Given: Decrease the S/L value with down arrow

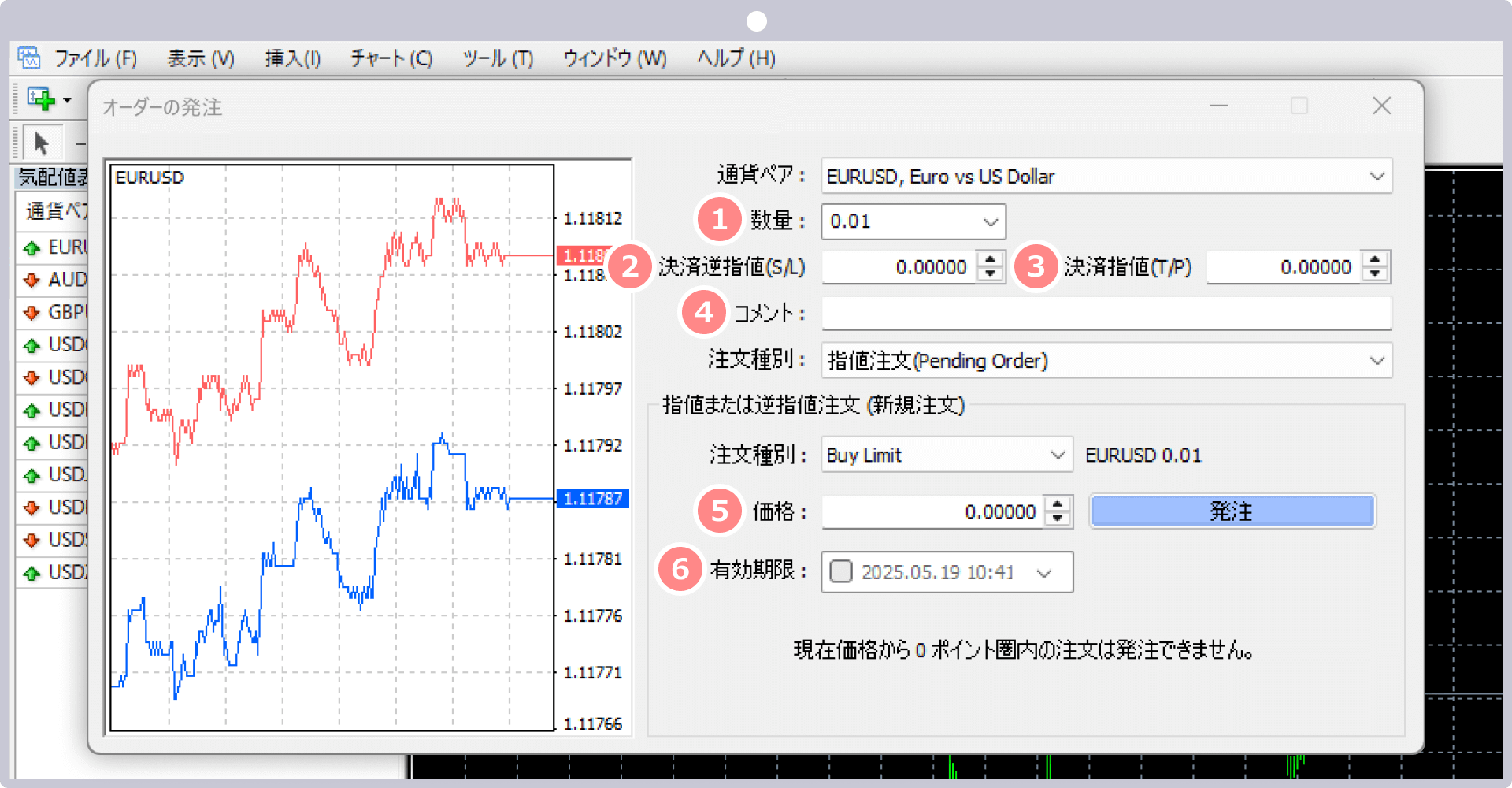Looking at the screenshot, I should coord(991,274).
